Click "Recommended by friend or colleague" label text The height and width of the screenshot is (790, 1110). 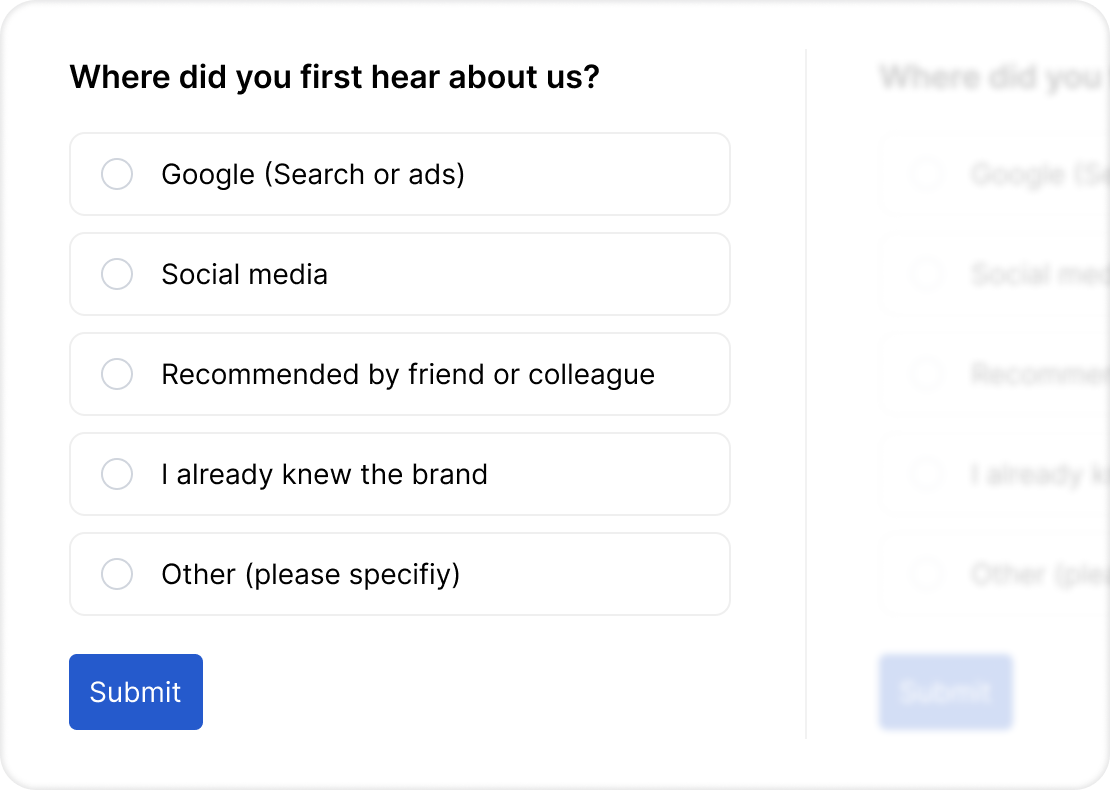coord(408,374)
